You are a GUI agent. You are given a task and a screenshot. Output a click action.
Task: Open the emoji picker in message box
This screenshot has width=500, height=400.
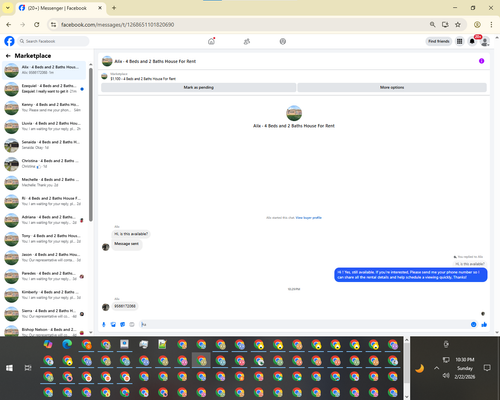pos(473,324)
